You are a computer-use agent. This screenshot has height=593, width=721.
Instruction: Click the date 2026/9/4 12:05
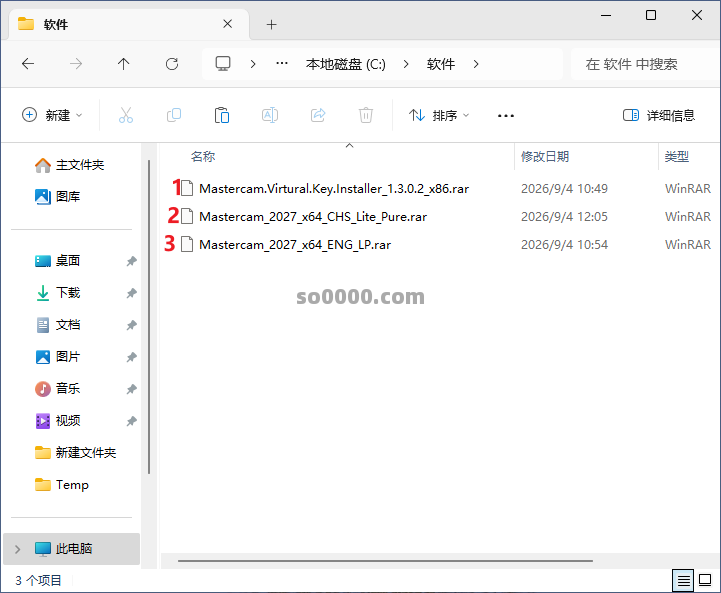pyautogui.click(x=564, y=217)
